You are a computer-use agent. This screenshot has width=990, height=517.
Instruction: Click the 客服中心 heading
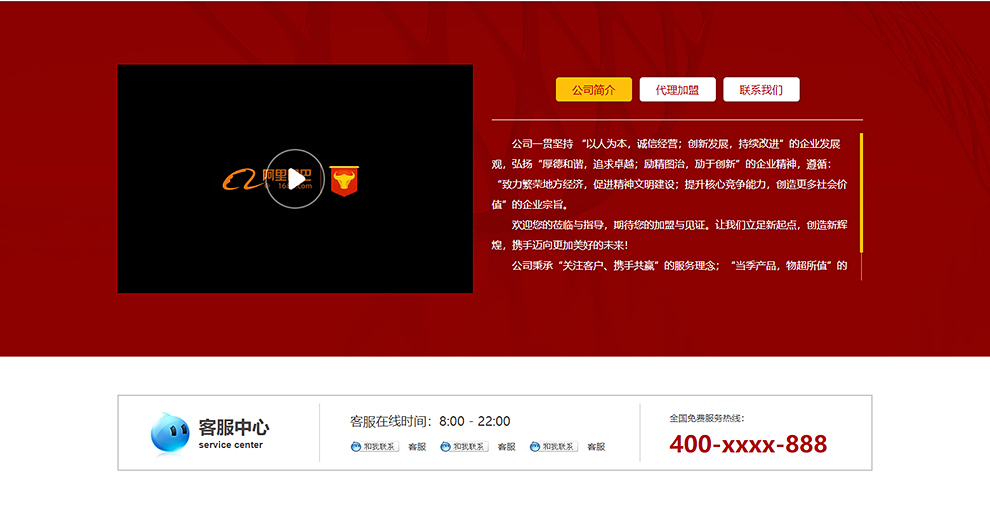tap(234, 427)
